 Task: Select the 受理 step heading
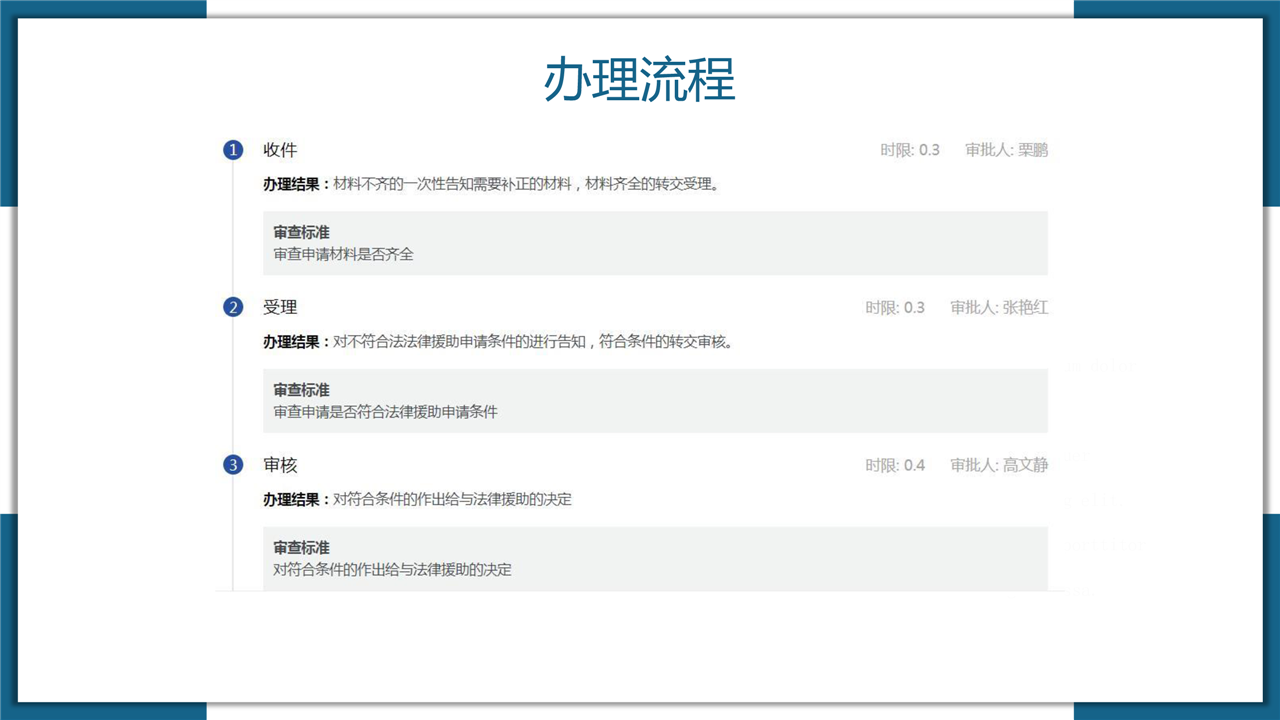point(280,307)
